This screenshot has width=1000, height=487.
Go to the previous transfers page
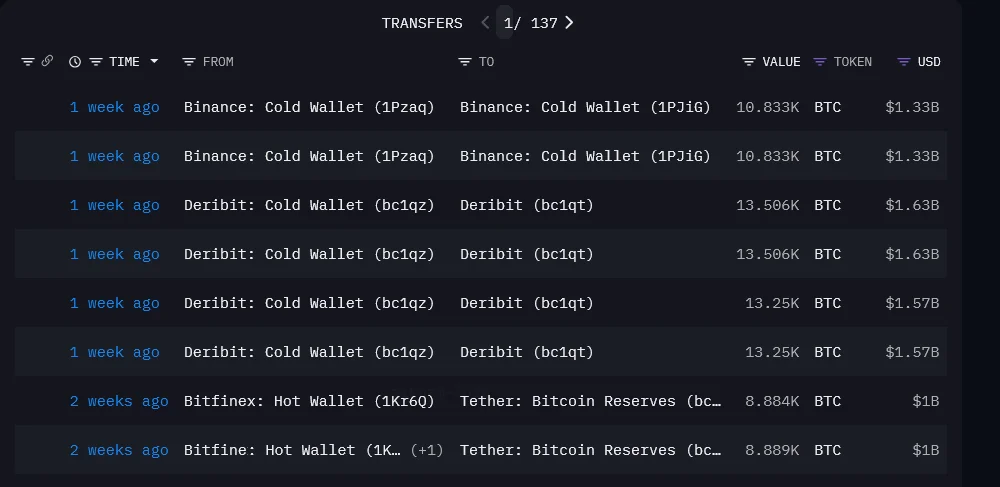click(486, 23)
